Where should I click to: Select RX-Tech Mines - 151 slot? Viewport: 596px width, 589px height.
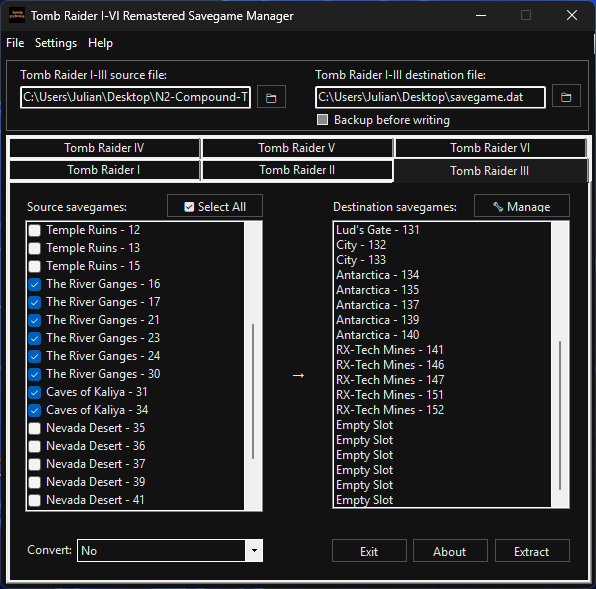coord(442,395)
